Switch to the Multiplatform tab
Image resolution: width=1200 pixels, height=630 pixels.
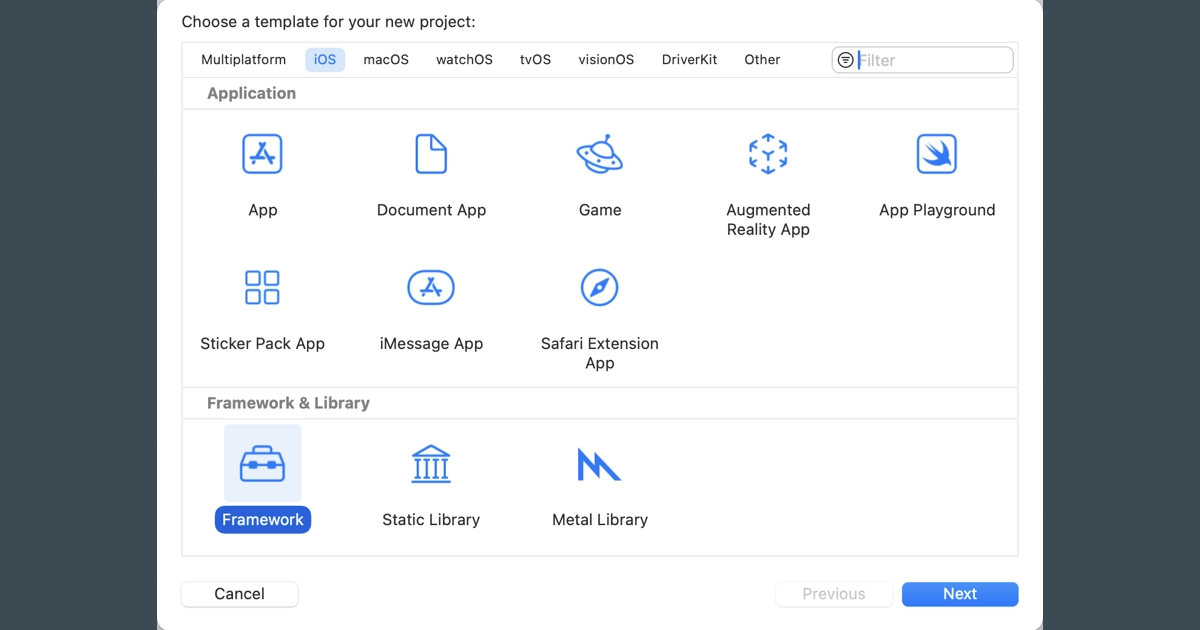click(x=244, y=60)
